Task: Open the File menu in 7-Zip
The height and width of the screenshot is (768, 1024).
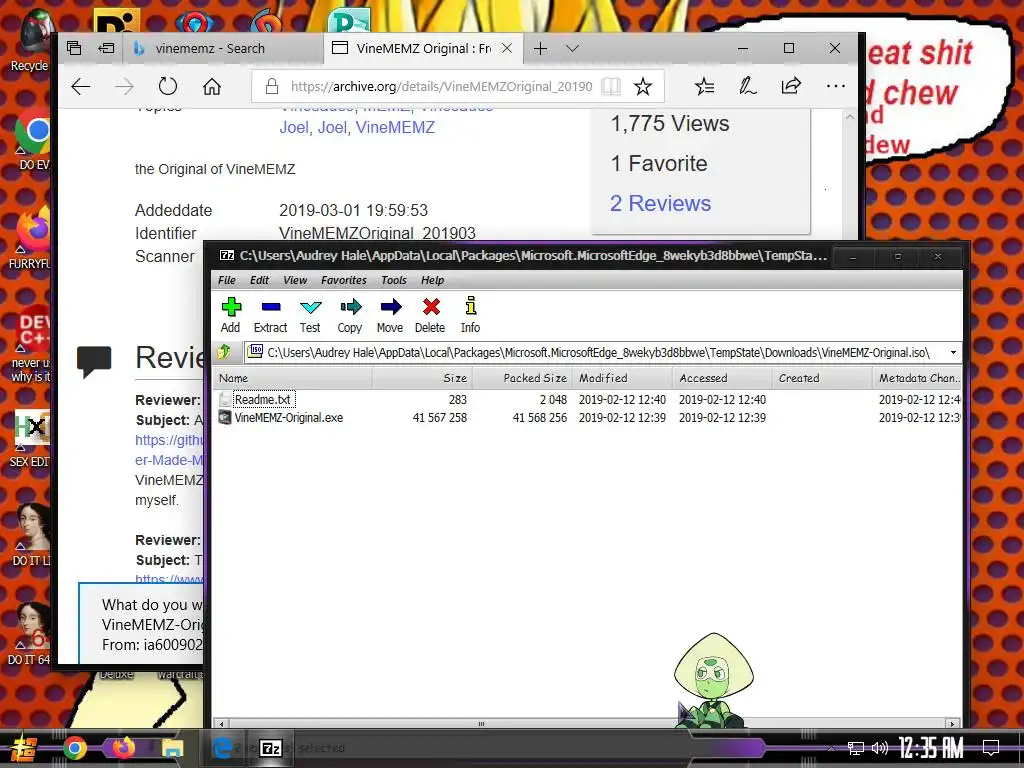Action: (x=227, y=280)
